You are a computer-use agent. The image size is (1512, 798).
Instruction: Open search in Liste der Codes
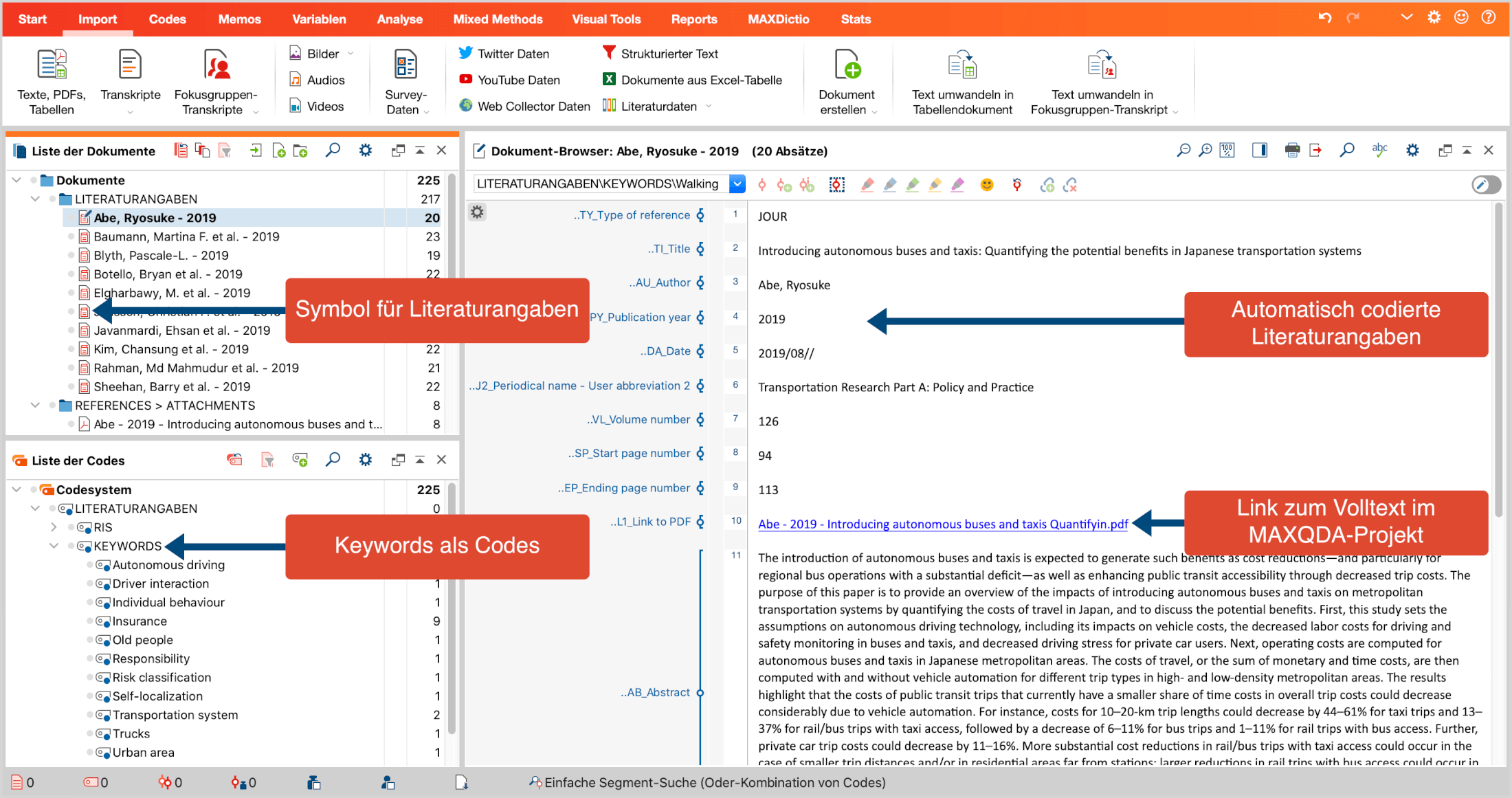333,459
